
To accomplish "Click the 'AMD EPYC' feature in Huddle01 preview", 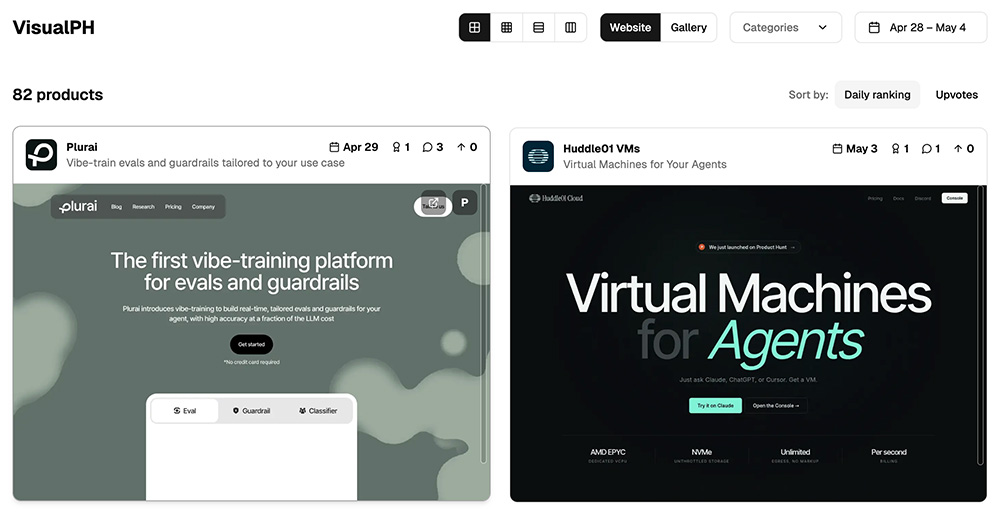I will click(608, 455).
